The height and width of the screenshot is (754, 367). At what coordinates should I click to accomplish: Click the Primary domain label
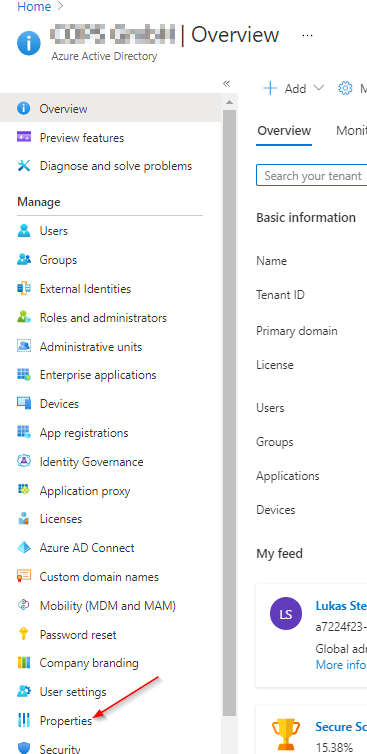click(x=297, y=331)
